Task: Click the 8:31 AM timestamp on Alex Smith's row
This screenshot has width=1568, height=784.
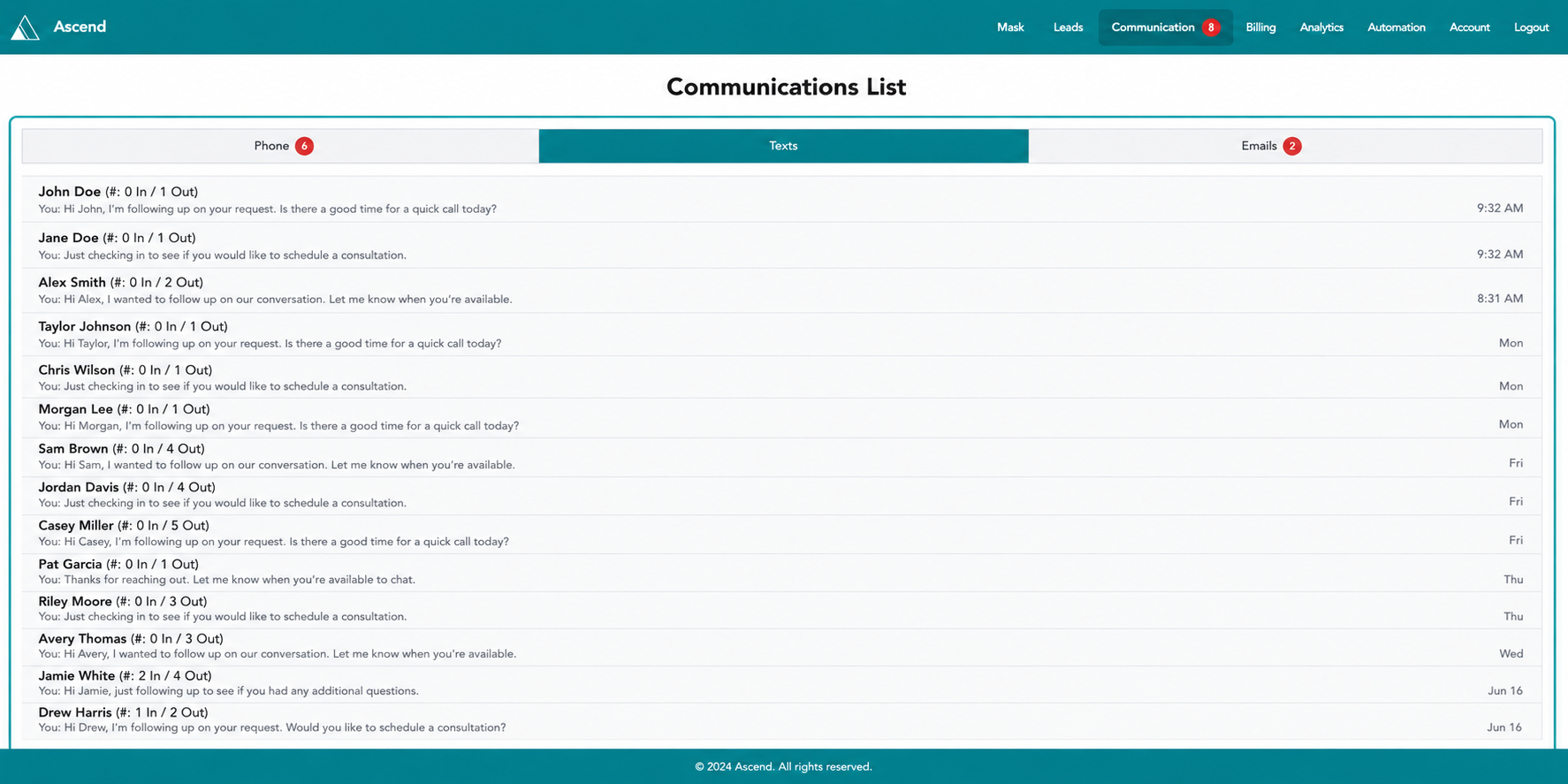Action: (x=1500, y=299)
